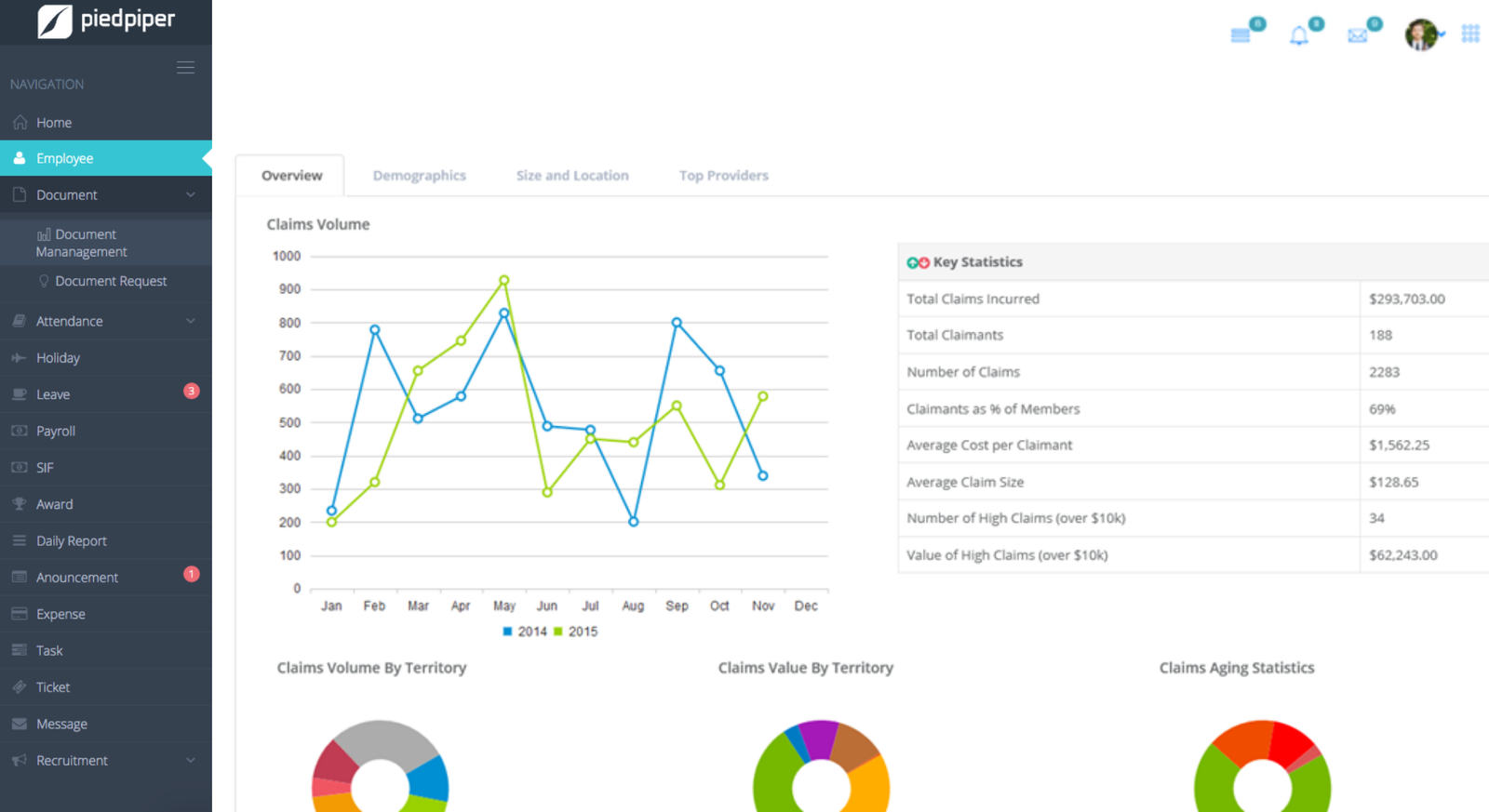1489x812 pixels.
Task: Switch to the Demographics tab
Action: (x=419, y=176)
